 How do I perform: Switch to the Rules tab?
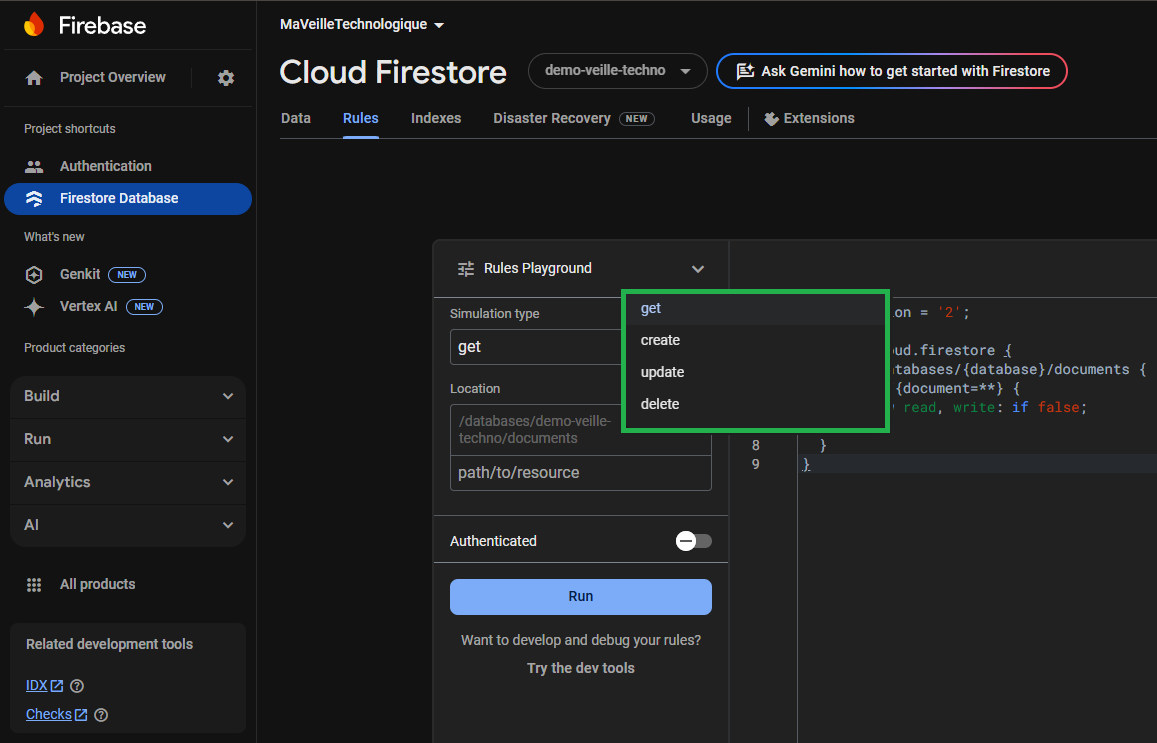click(x=360, y=119)
